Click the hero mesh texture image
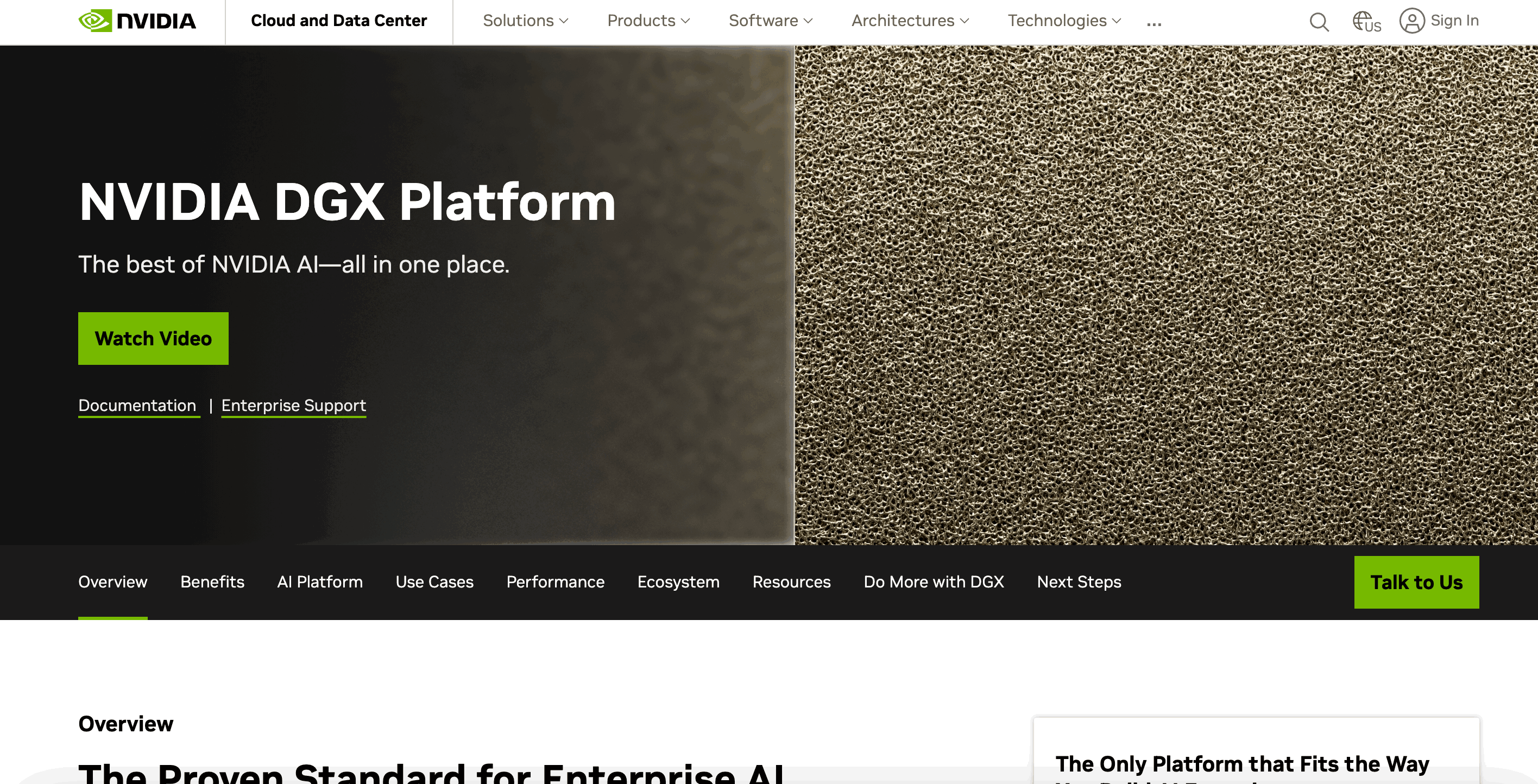The width and height of the screenshot is (1538, 784). coord(1166,295)
